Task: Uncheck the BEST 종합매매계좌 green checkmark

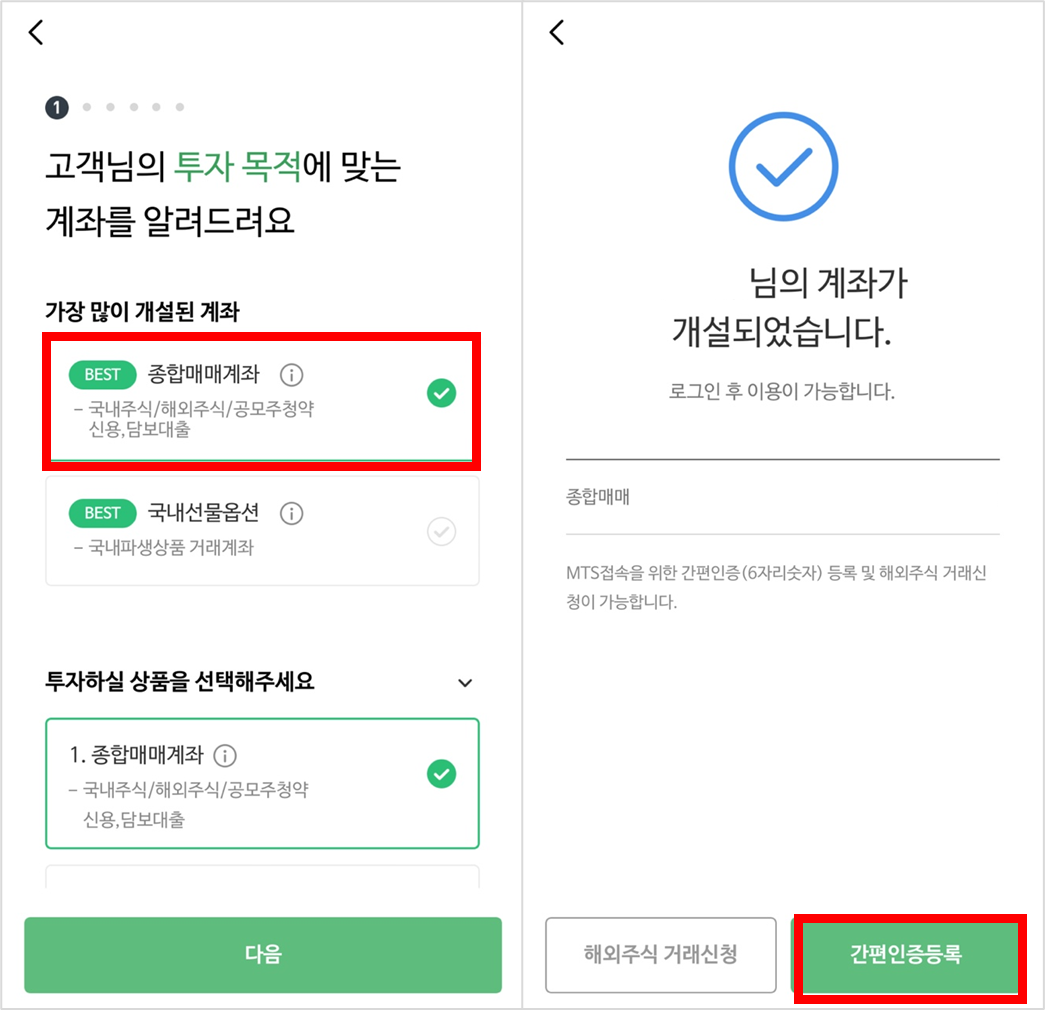Action: (x=441, y=393)
